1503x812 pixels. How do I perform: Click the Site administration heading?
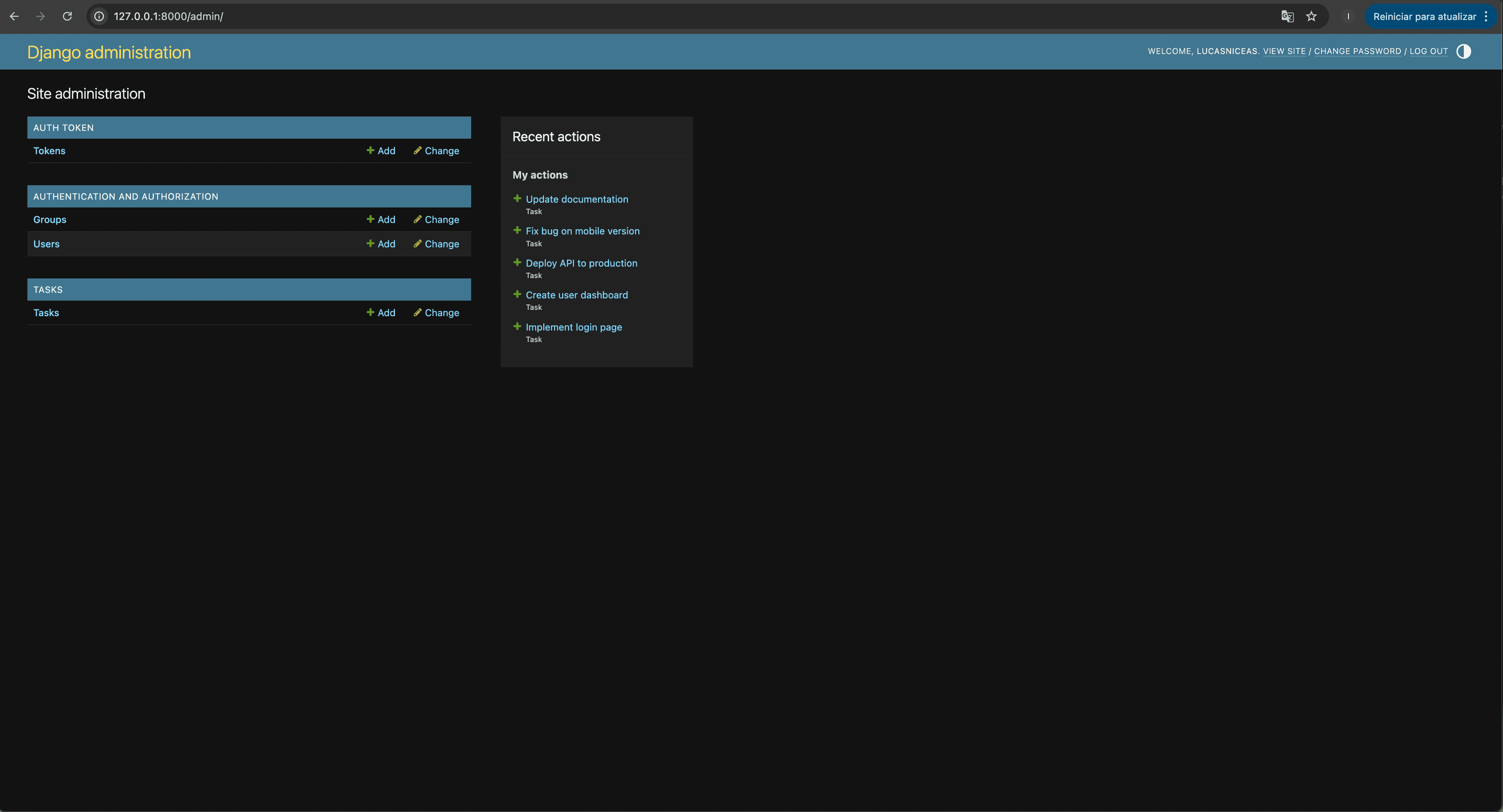87,94
